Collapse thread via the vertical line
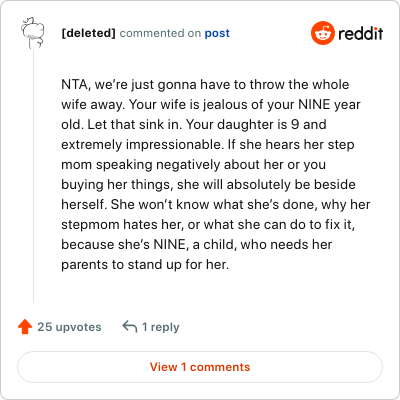400x400 pixels. coord(33,176)
